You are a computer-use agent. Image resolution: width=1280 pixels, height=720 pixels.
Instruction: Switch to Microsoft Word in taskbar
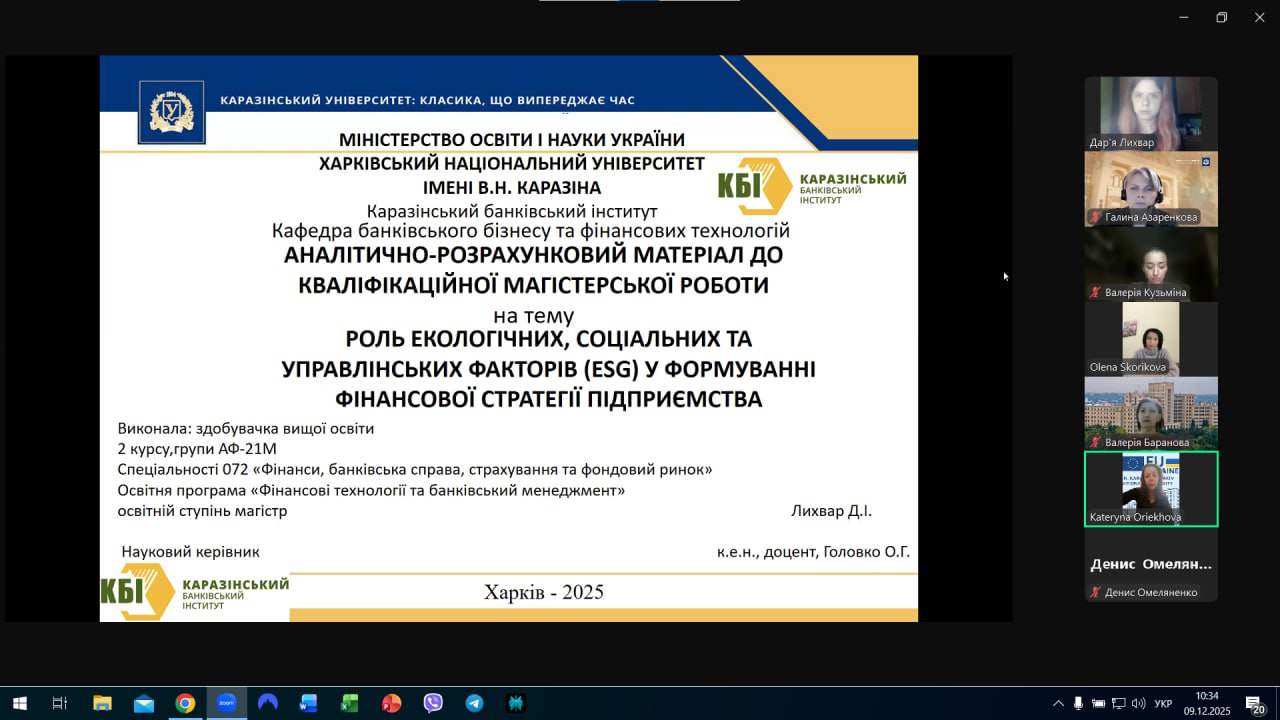coord(308,703)
